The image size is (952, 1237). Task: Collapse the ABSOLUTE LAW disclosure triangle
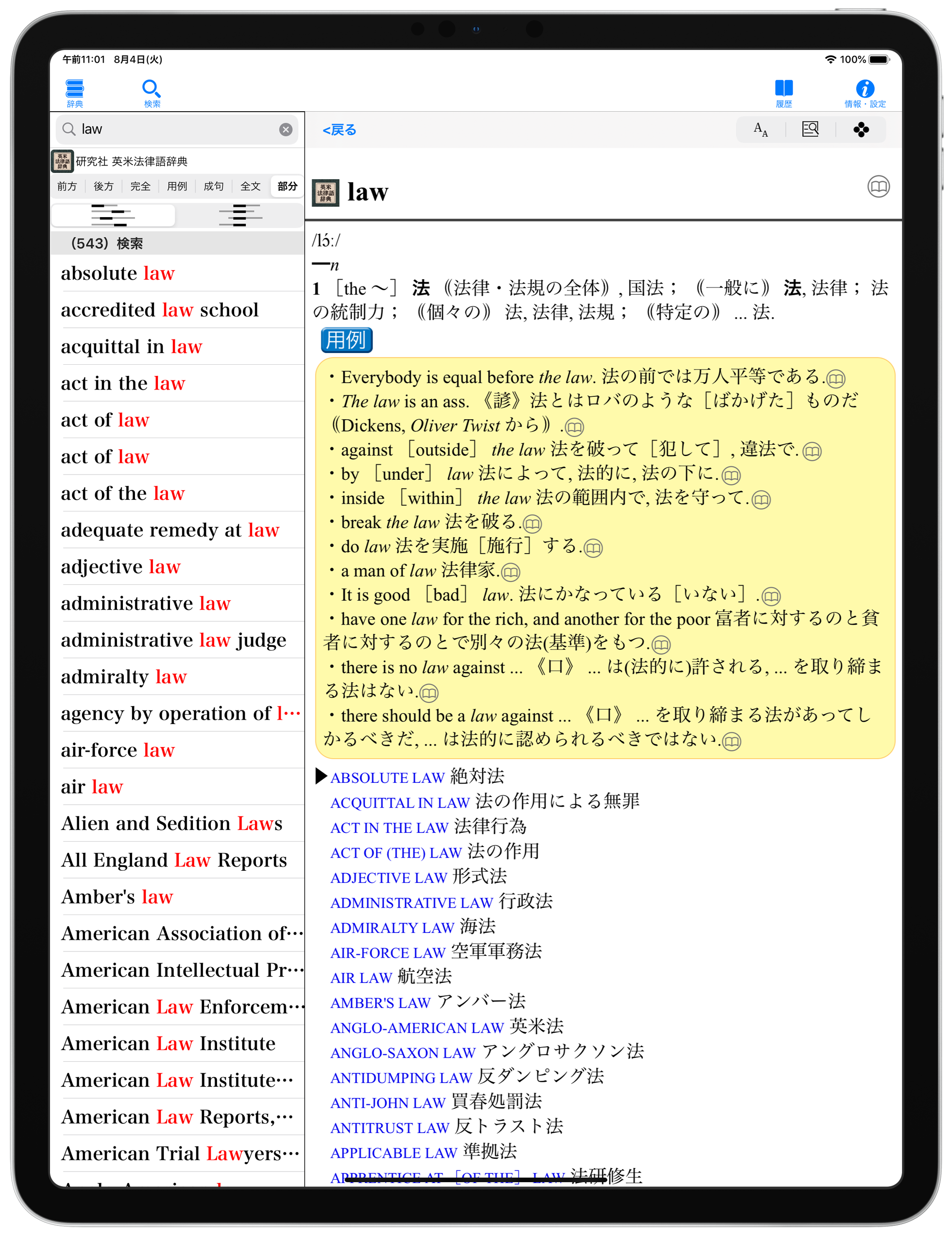pos(321,776)
